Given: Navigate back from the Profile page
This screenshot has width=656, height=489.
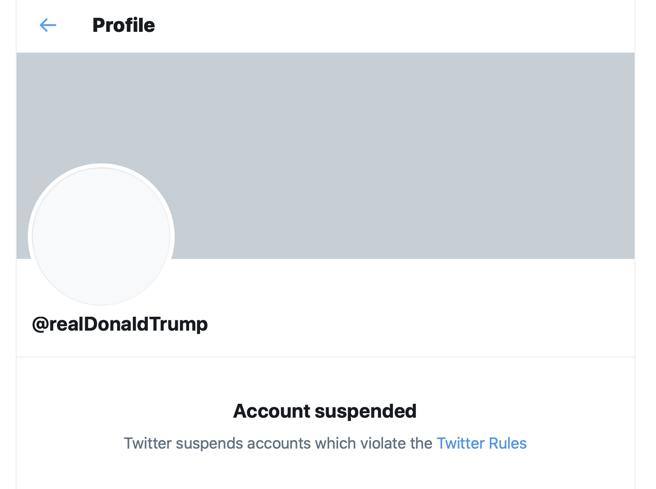Looking at the screenshot, I should (x=48, y=25).
